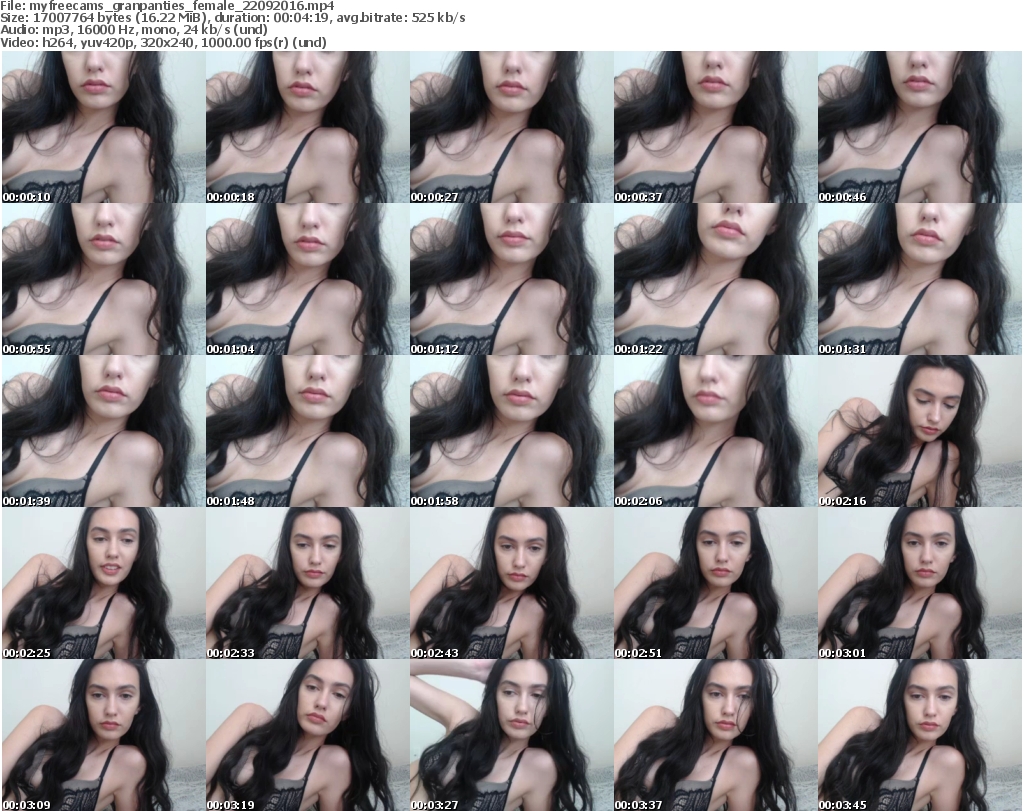Viewport: 1024px width, 811px height.
Task: Click the thumbnail stamped 00:00:10
Action: pyautogui.click(x=103, y=127)
